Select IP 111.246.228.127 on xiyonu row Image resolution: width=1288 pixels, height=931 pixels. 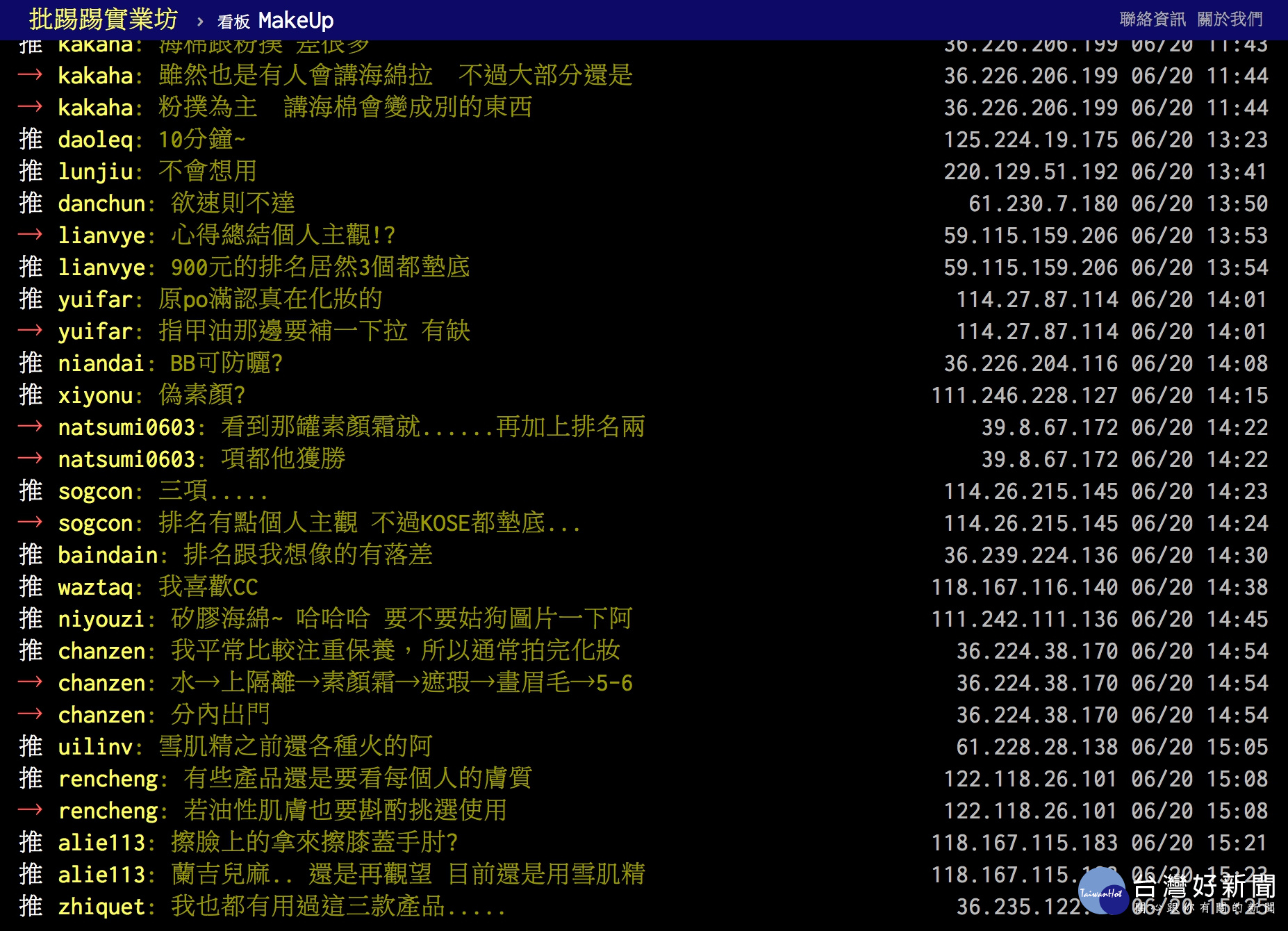tap(1025, 395)
